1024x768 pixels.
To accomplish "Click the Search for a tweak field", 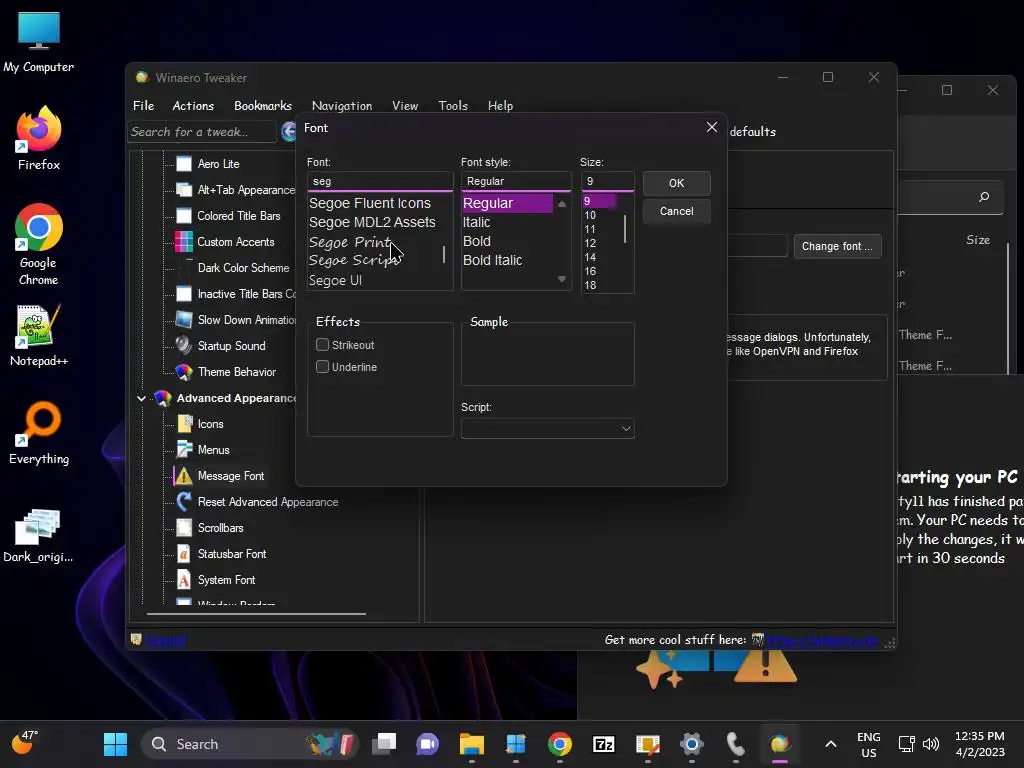I will pyautogui.click(x=202, y=132).
